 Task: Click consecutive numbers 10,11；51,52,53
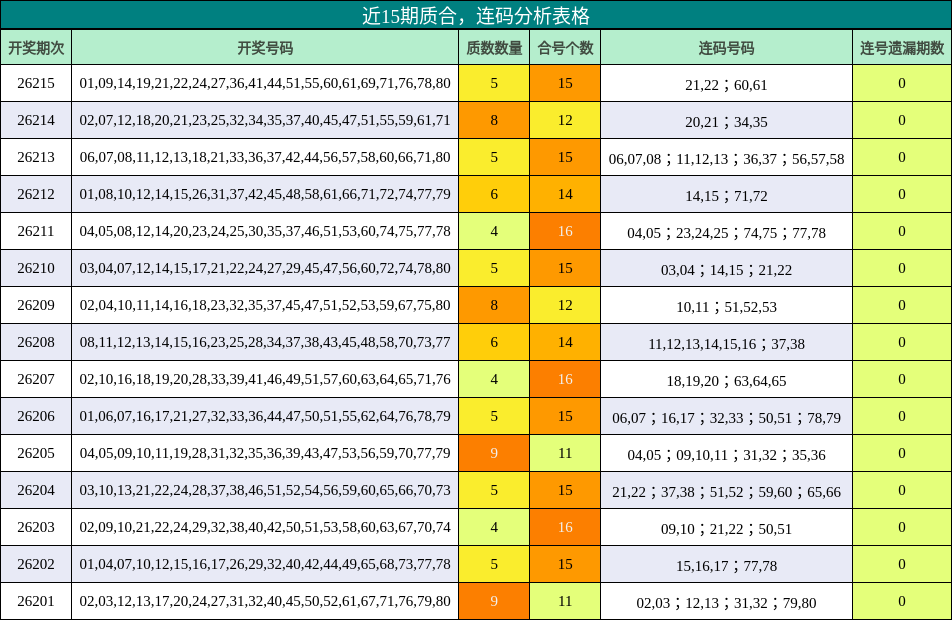tap(726, 307)
